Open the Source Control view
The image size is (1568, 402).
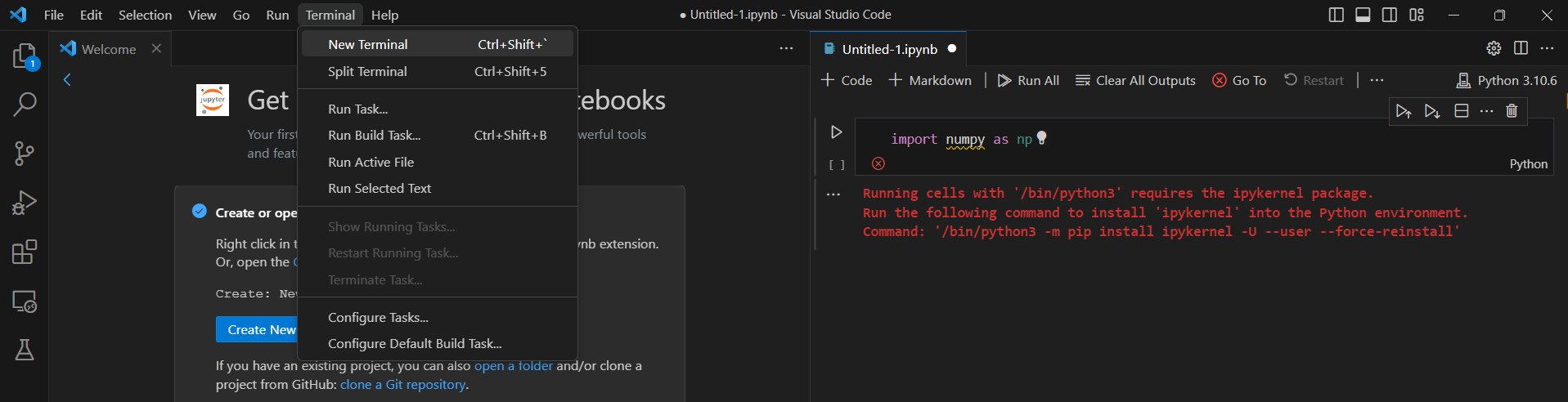click(25, 154)
